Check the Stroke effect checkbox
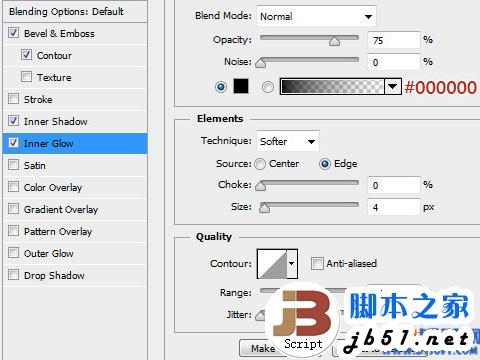 (x=13, y=99)
